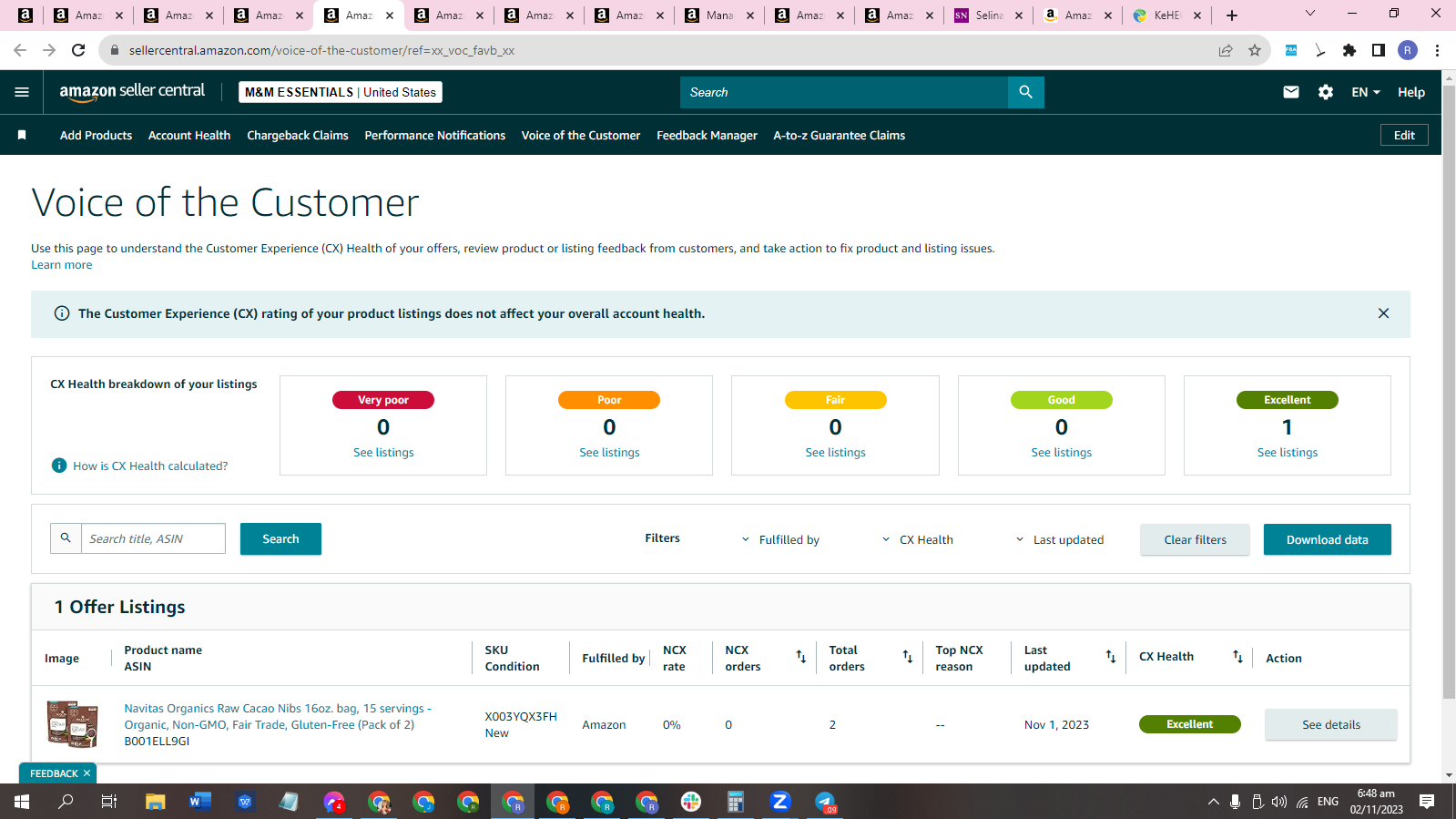The height and width of the screenshot is (819, 1456).
Task: Open Calculator from the taskbar
Action: click(736, 802)
